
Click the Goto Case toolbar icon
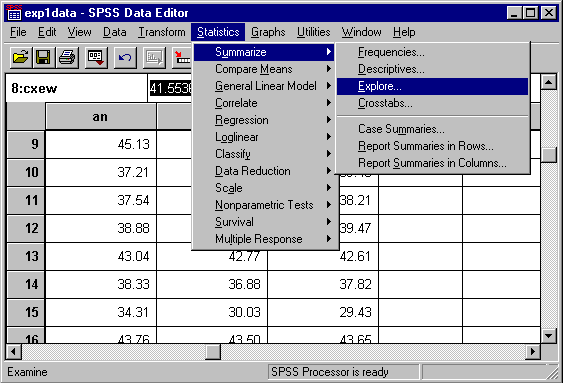(182, 57)
